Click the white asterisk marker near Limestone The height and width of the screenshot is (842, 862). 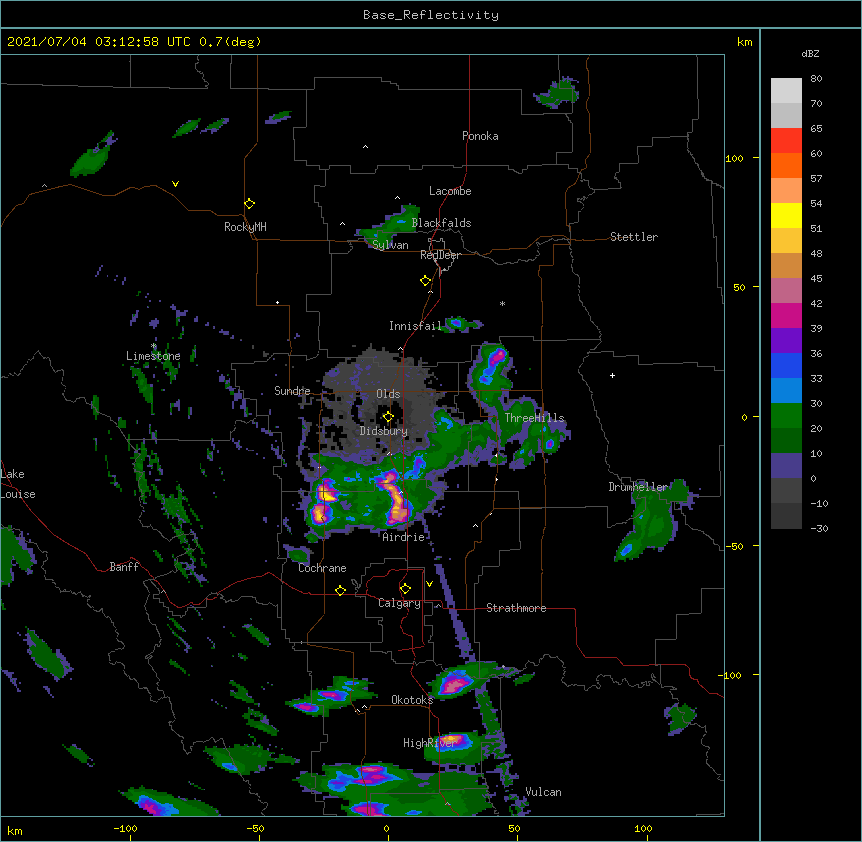point(153,346)
